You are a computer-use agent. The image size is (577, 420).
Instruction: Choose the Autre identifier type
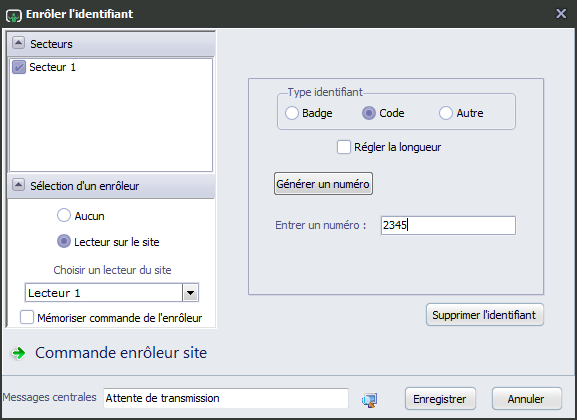(x=446, y=113)
